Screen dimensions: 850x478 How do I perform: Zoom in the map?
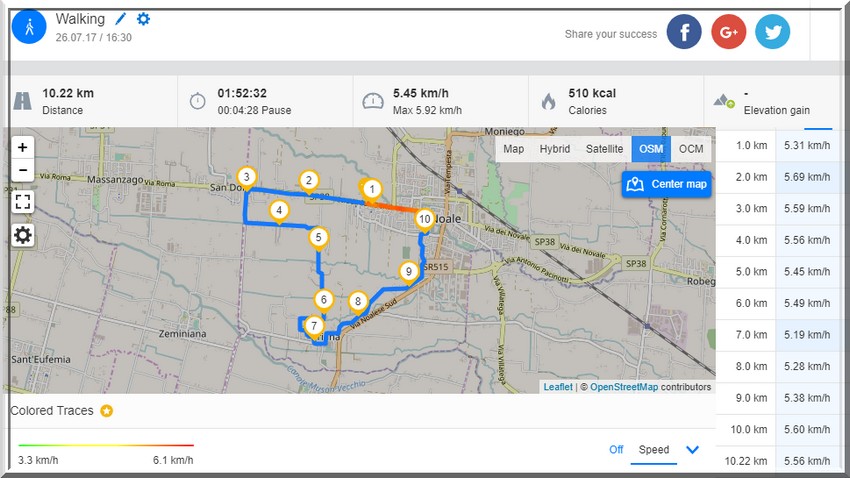tap(22, 147)
